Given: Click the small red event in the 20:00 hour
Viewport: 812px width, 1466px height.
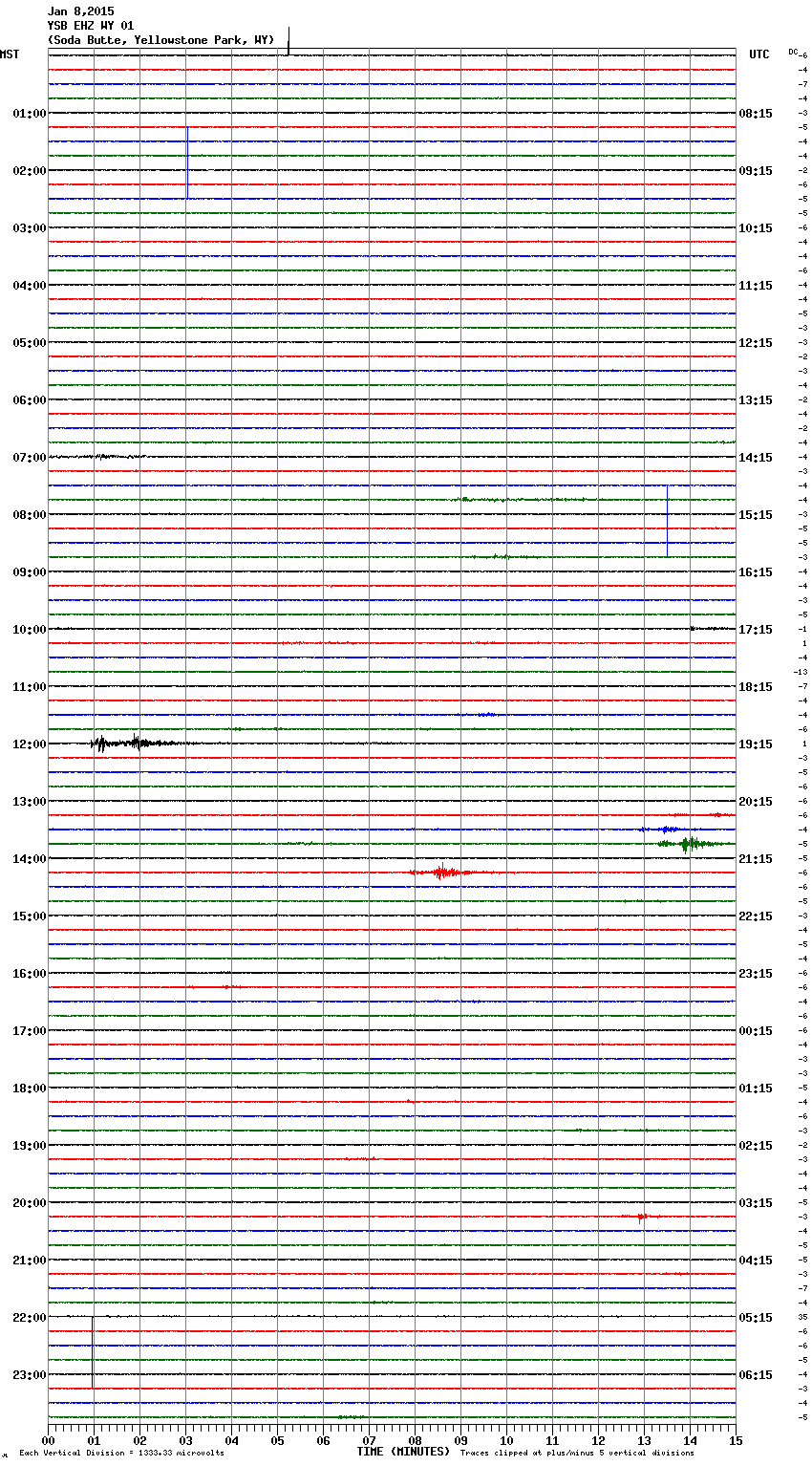Looking at the screenshot, I should click(641, 1217).
